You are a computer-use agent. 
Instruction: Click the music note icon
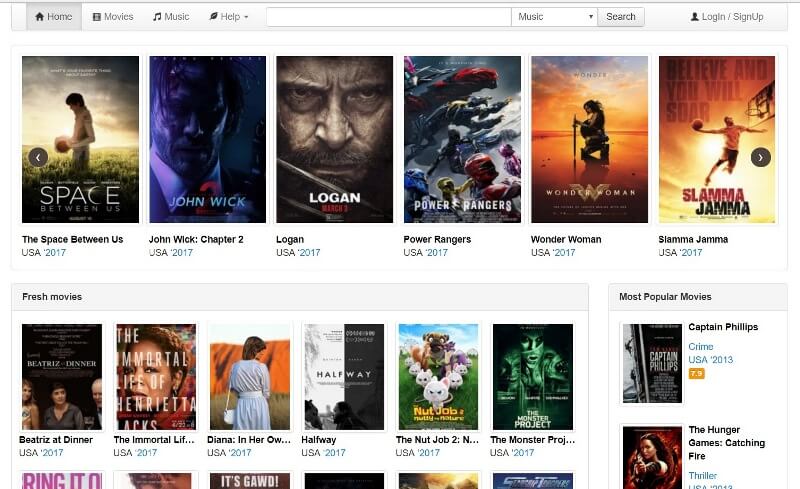[157, 17]
